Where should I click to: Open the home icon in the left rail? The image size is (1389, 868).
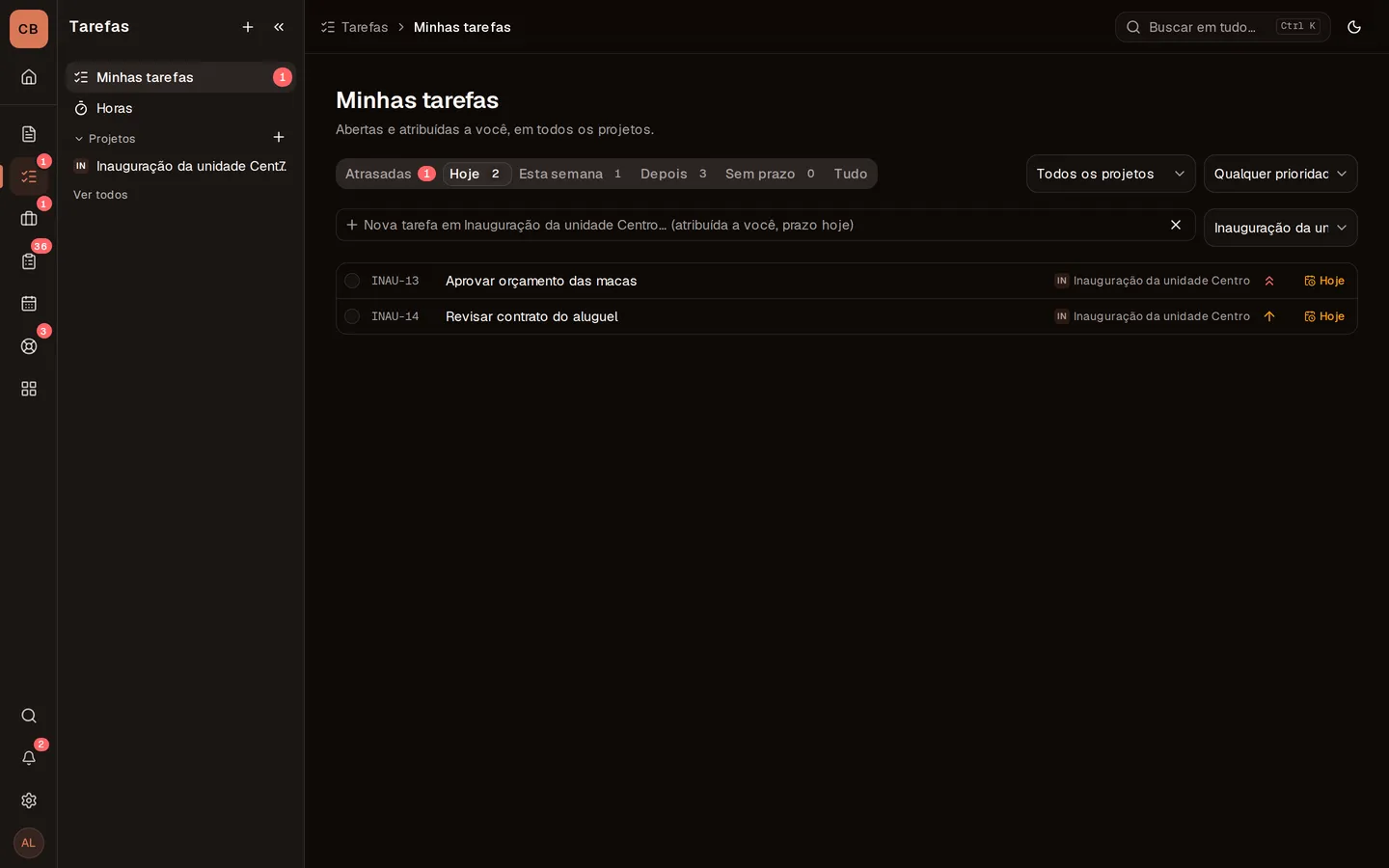29,77
